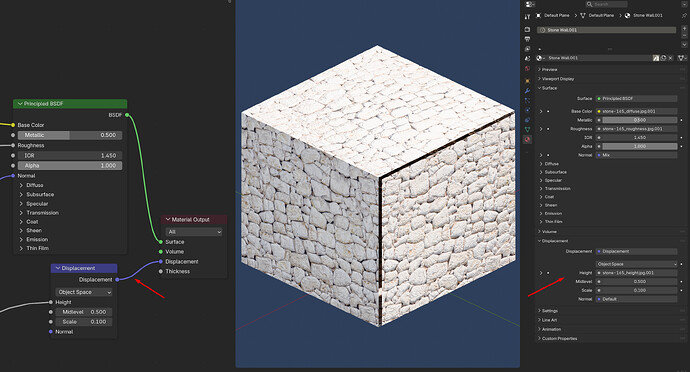Click the properties Search field
This screenshot has height=372, width=690.
[x=606, y=4]
